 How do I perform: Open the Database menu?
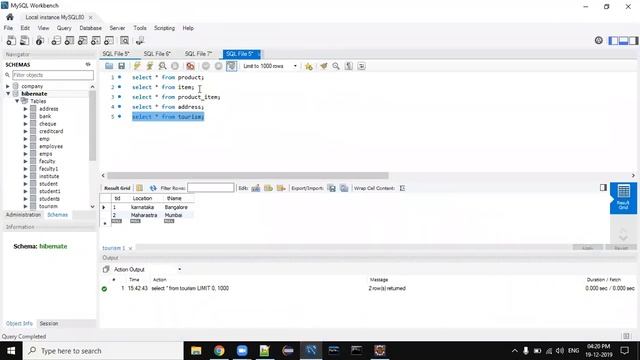click(x=91, y=28)
